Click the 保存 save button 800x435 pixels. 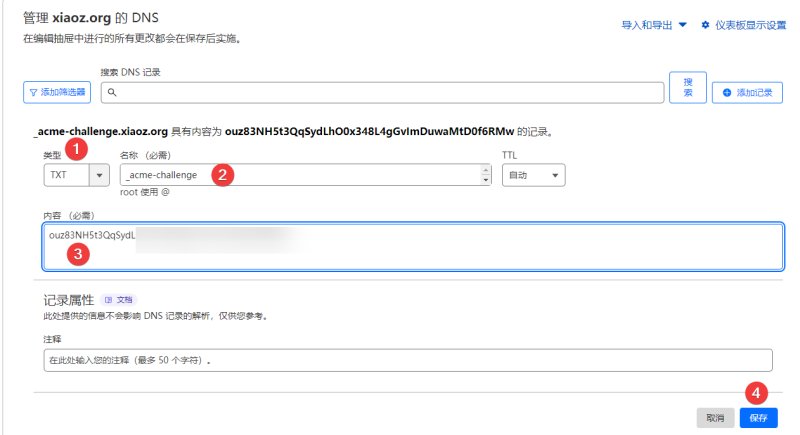coord(759,418)
